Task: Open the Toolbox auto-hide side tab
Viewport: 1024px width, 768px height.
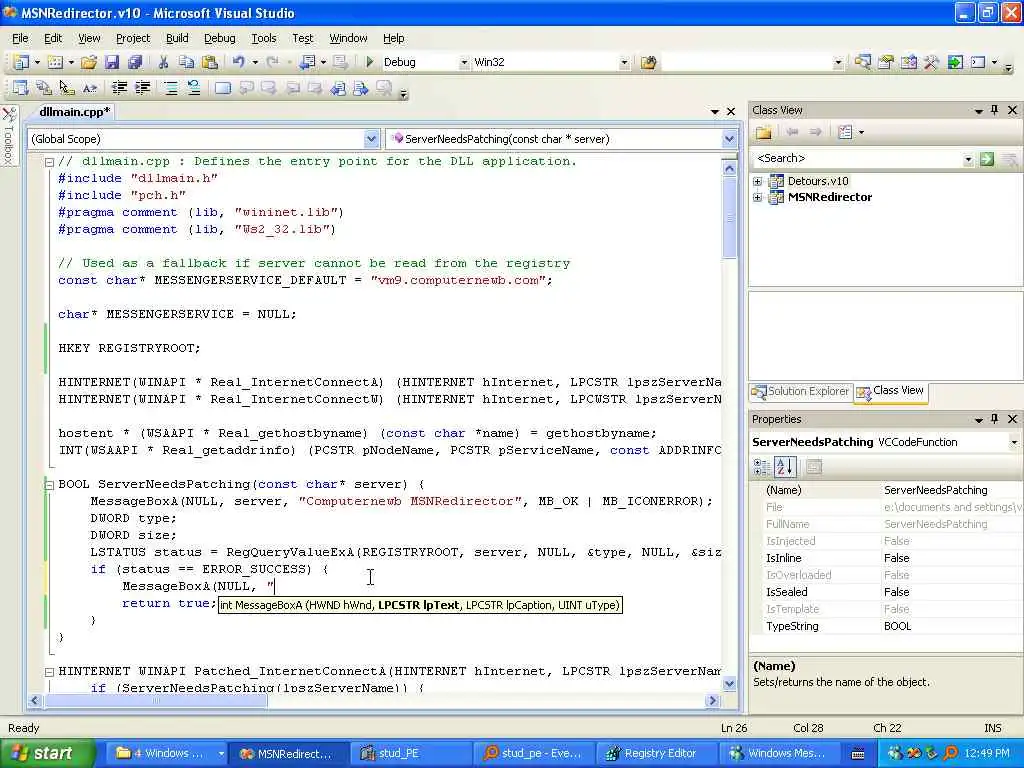Action: click(x=8, y=135)
